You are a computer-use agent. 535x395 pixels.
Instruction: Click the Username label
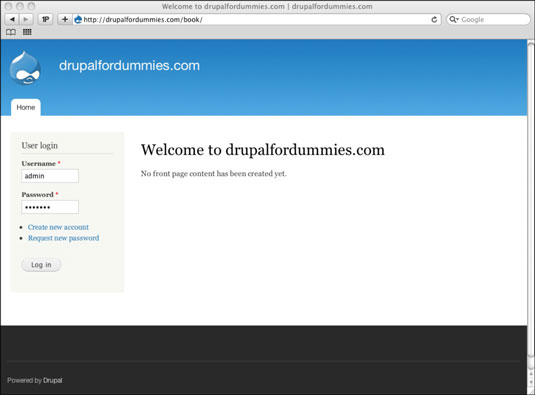tap(39, 164)
